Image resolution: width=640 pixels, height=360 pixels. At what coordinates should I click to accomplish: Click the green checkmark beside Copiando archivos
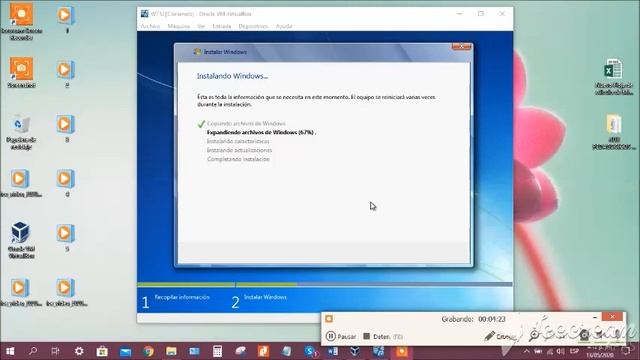point(201,124)
